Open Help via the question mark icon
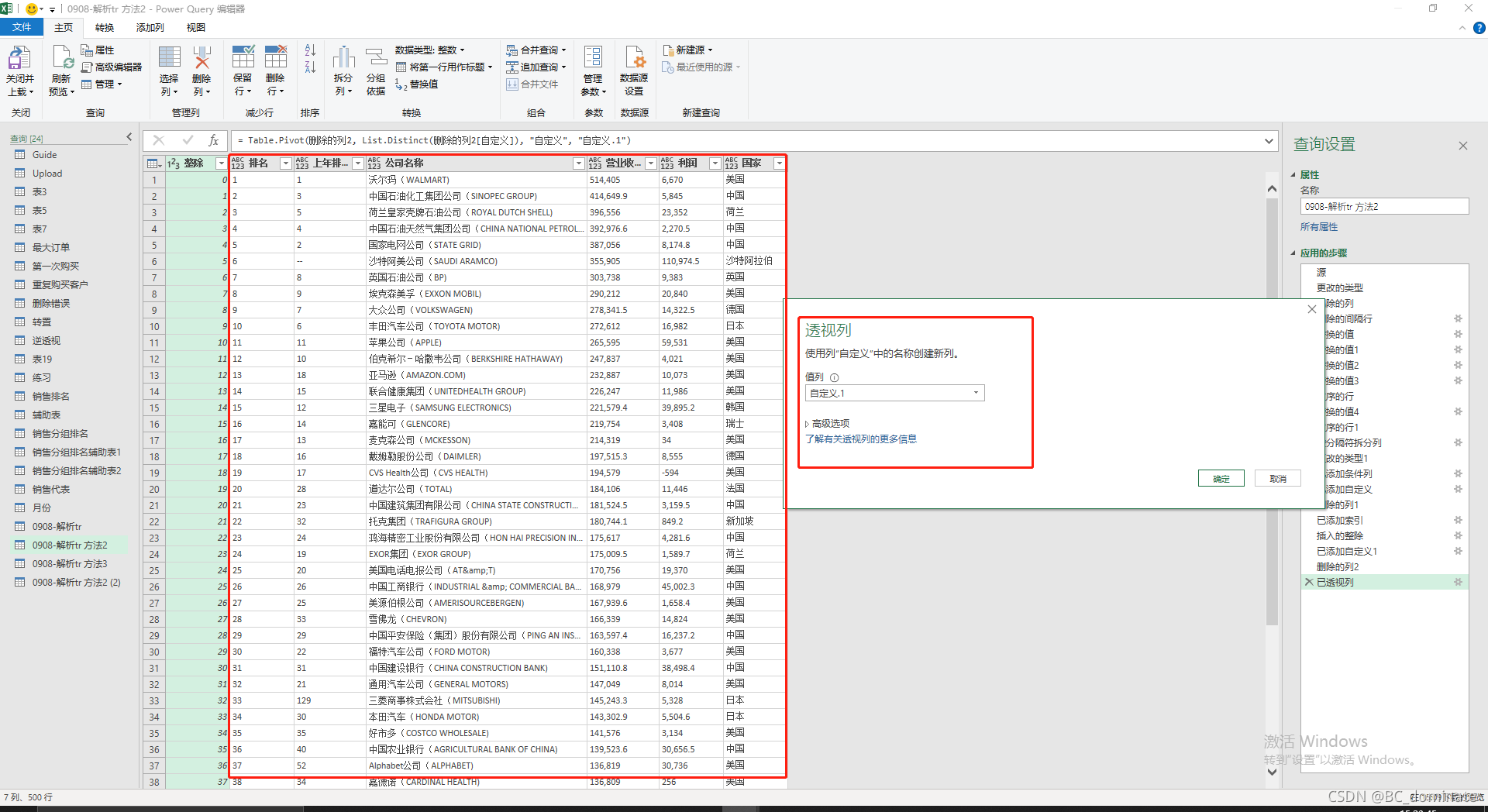This screenshot has height=812, width=1488. coord(1479,28)
